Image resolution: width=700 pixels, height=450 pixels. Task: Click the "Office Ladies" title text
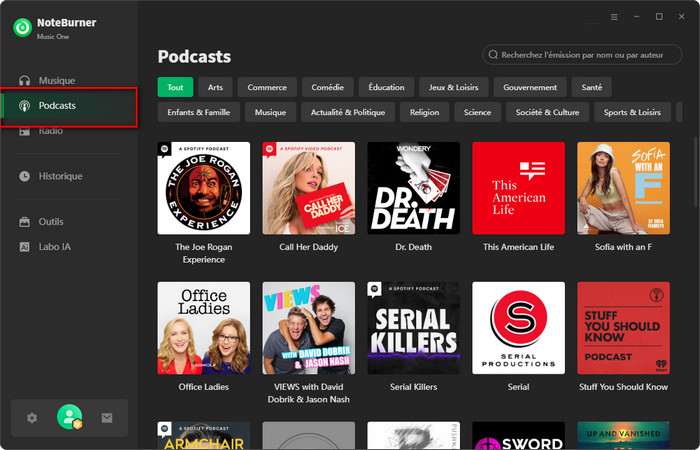coord(204,387)
